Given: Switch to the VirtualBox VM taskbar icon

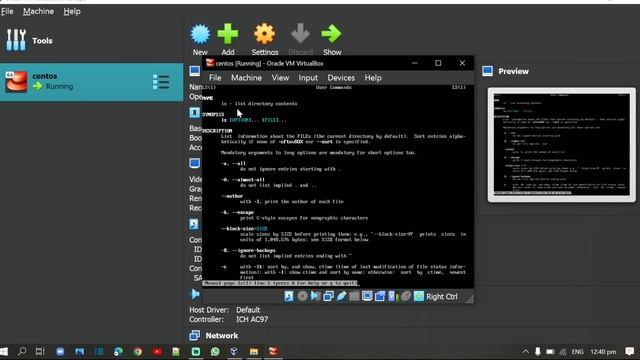Looking at the screenshot, I should tap(273, 351).
